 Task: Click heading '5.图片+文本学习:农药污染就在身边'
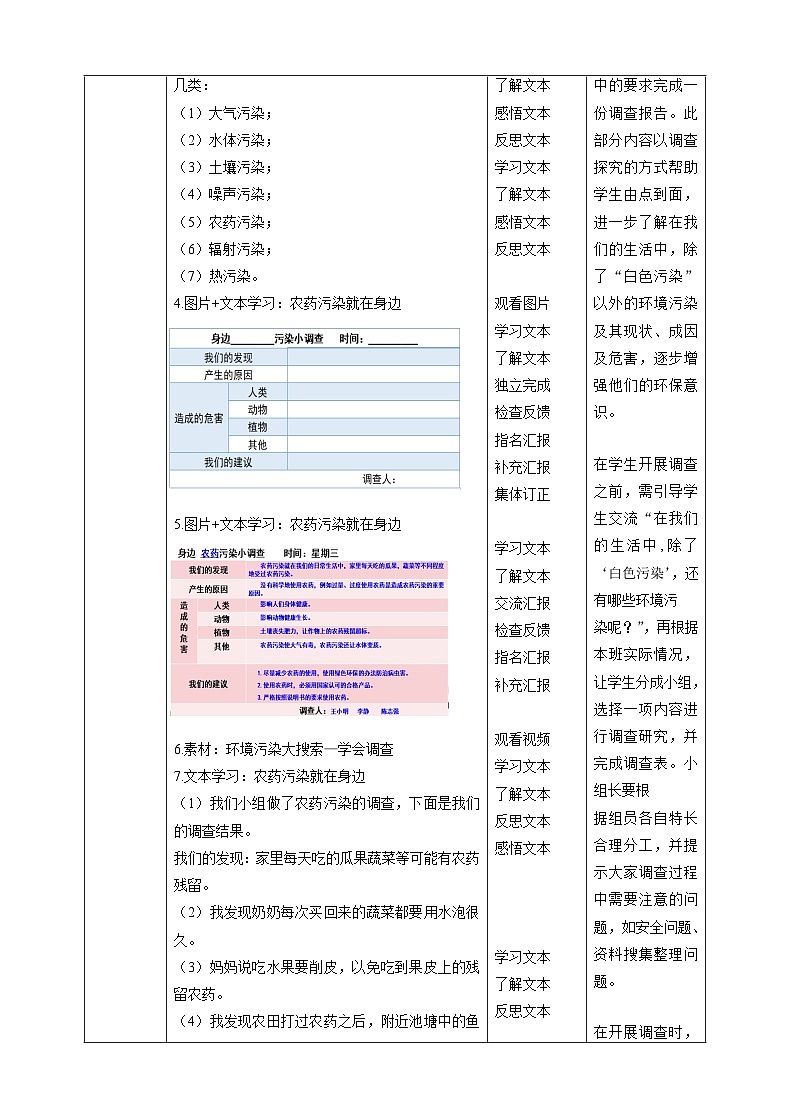[288, 525]
